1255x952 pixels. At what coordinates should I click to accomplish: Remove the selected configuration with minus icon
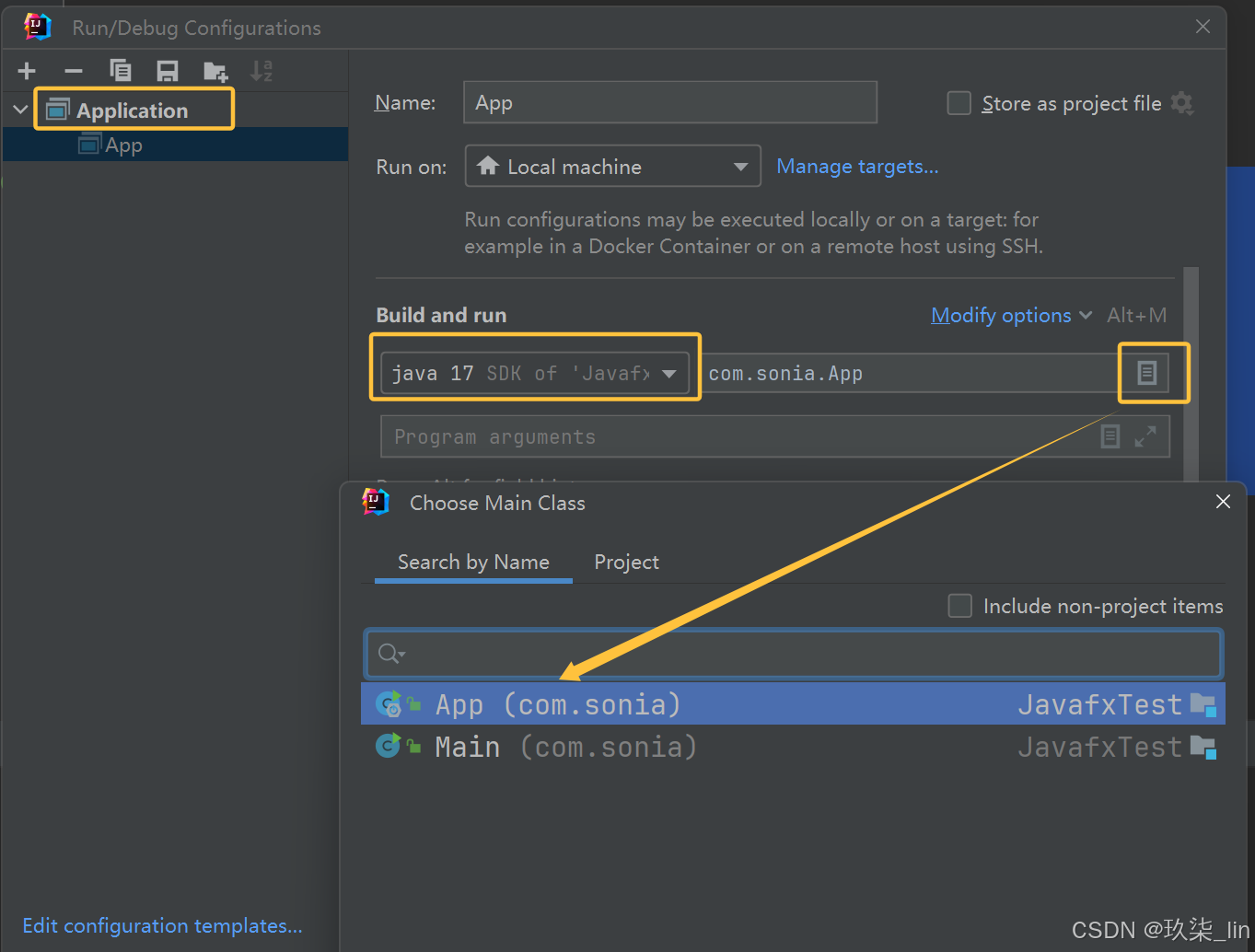pos(74,71)
